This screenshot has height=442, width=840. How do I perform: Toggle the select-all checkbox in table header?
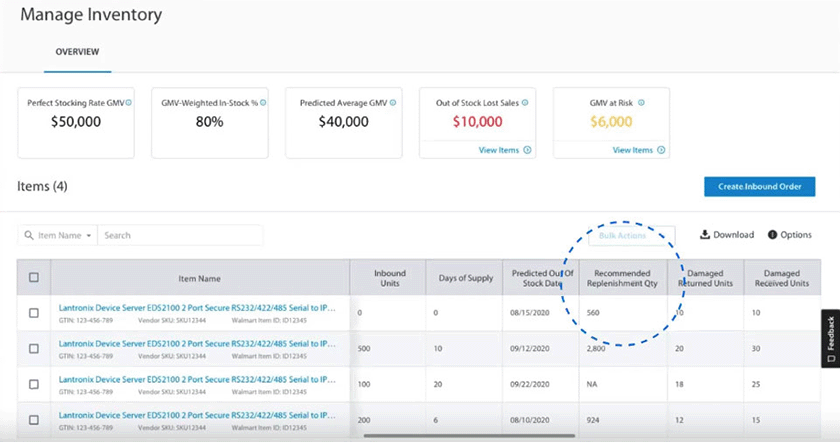coord(34,278)
